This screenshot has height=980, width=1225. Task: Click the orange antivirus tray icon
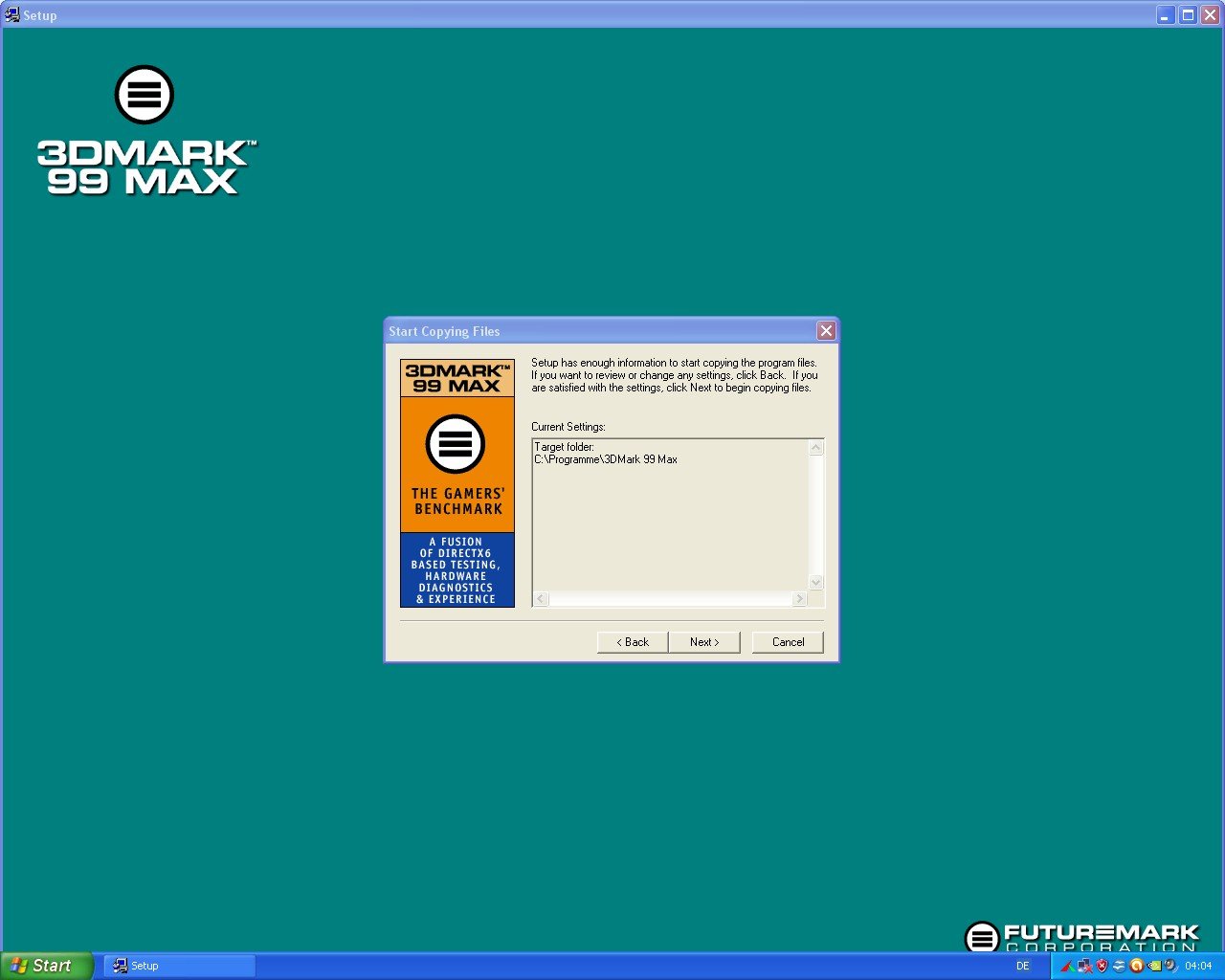point(1136,967)
